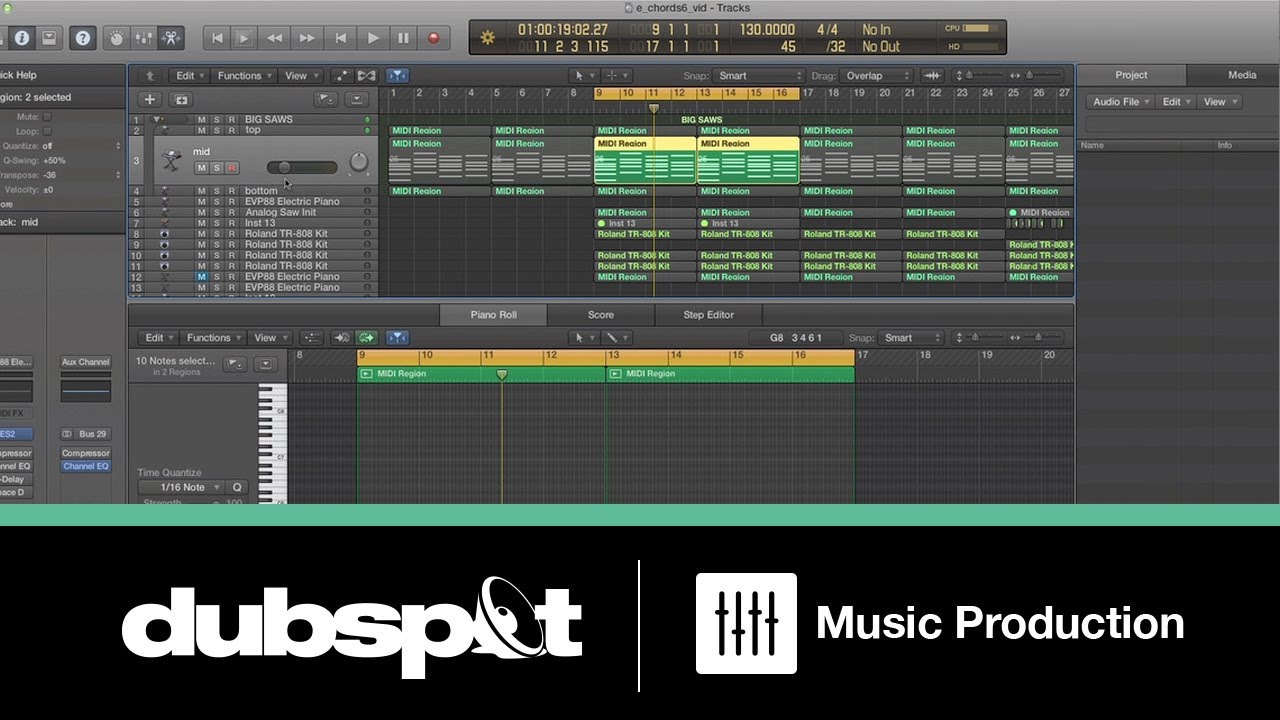The width and height of the screenshot is (1280, 720).
Task: Click Play from selection button
Action: (244, 38)
